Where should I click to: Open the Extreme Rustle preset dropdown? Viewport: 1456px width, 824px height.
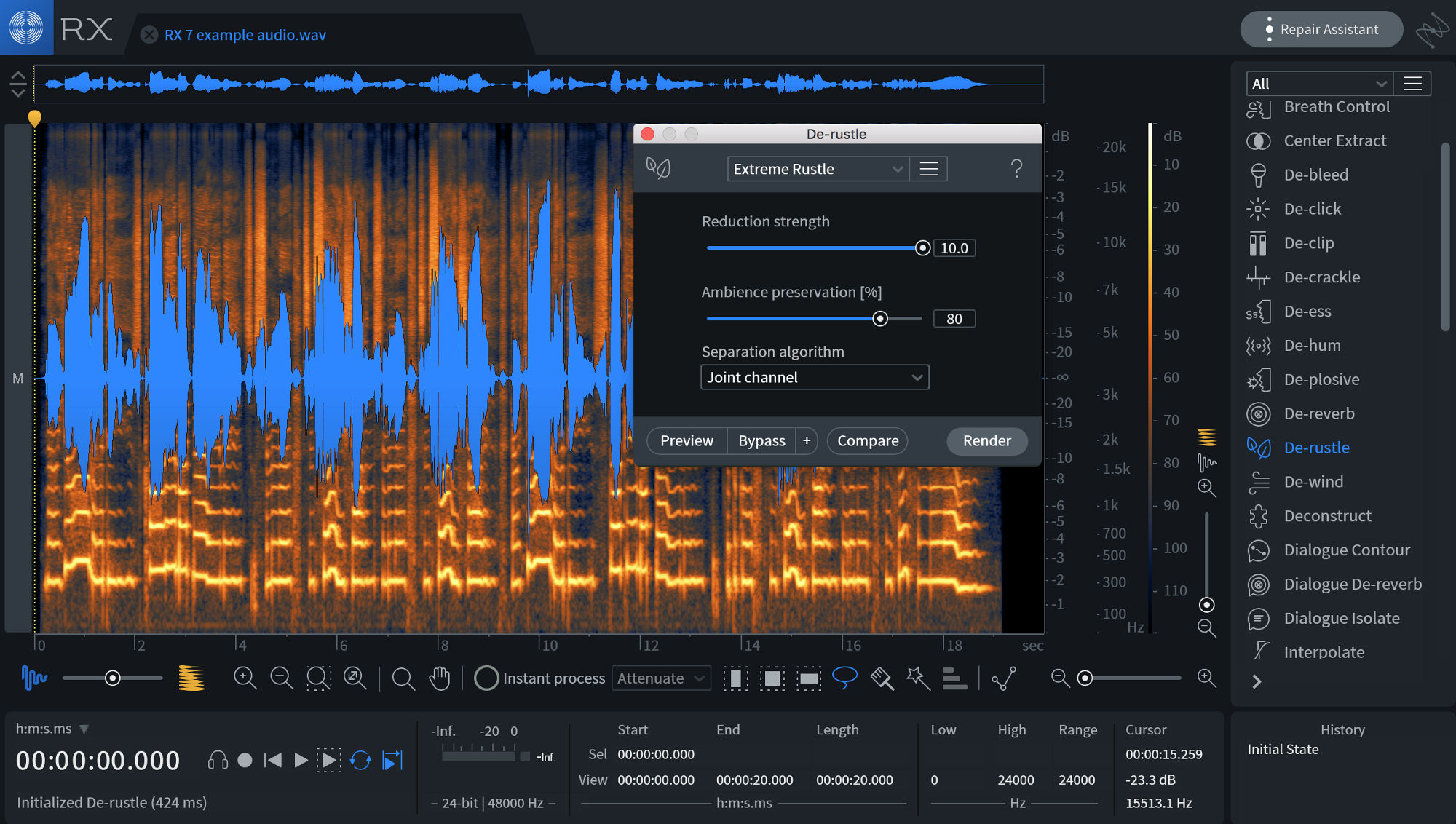tap(817, 168)
